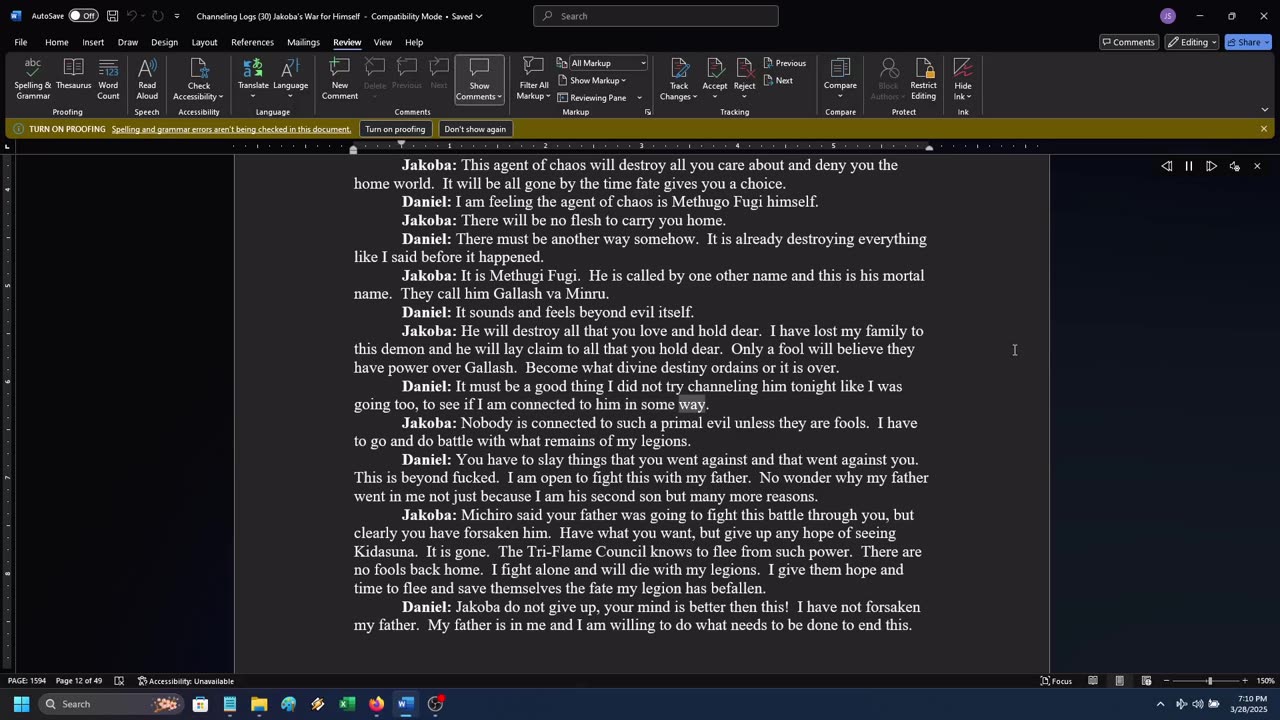Image resolution: width=1280 pixels, height=720 pixels.
Task: Open the Comments pane button
Action: click(1128, 42)
